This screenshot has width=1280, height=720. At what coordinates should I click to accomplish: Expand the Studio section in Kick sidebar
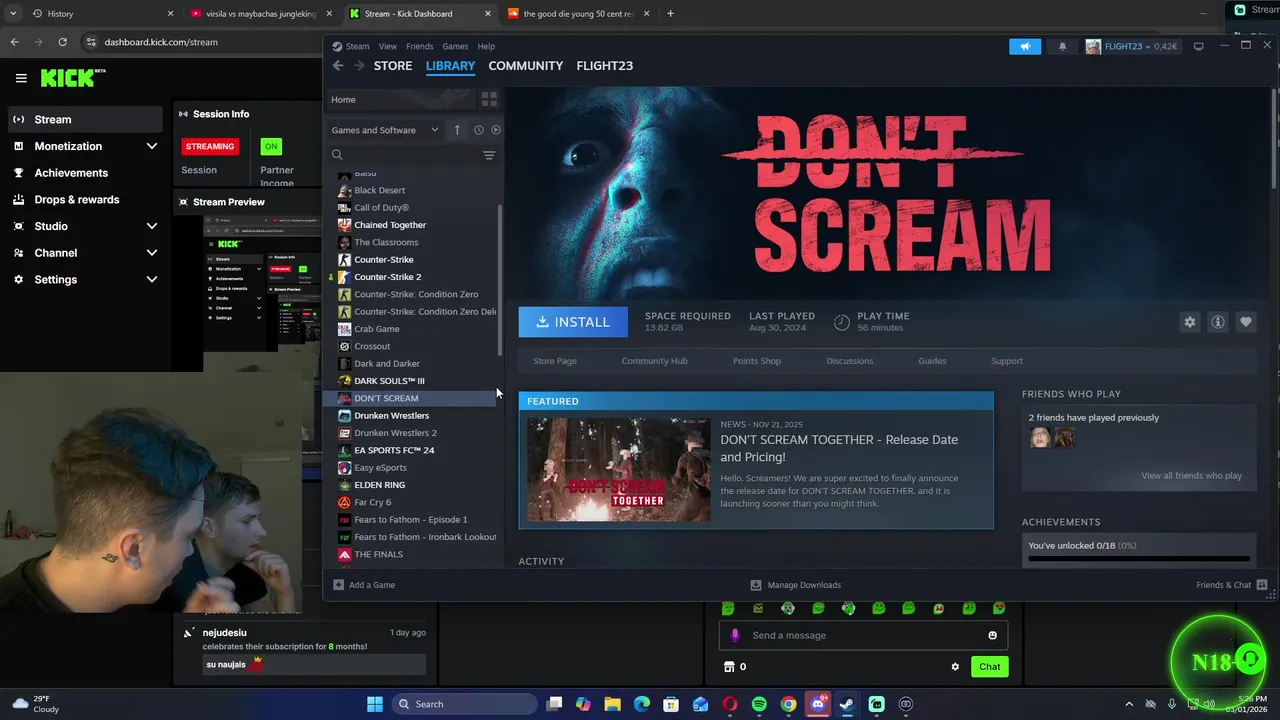point(152,226)
